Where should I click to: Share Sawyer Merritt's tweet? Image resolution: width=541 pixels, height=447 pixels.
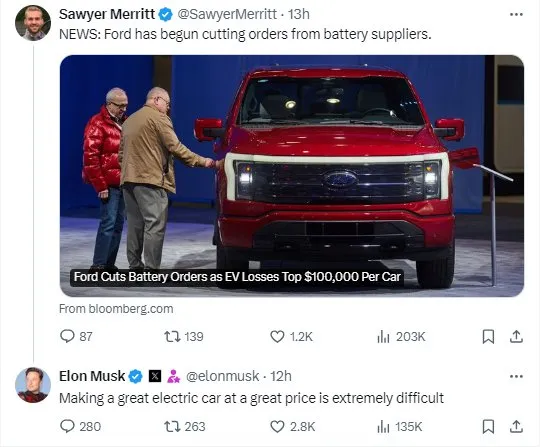(516, 336)
